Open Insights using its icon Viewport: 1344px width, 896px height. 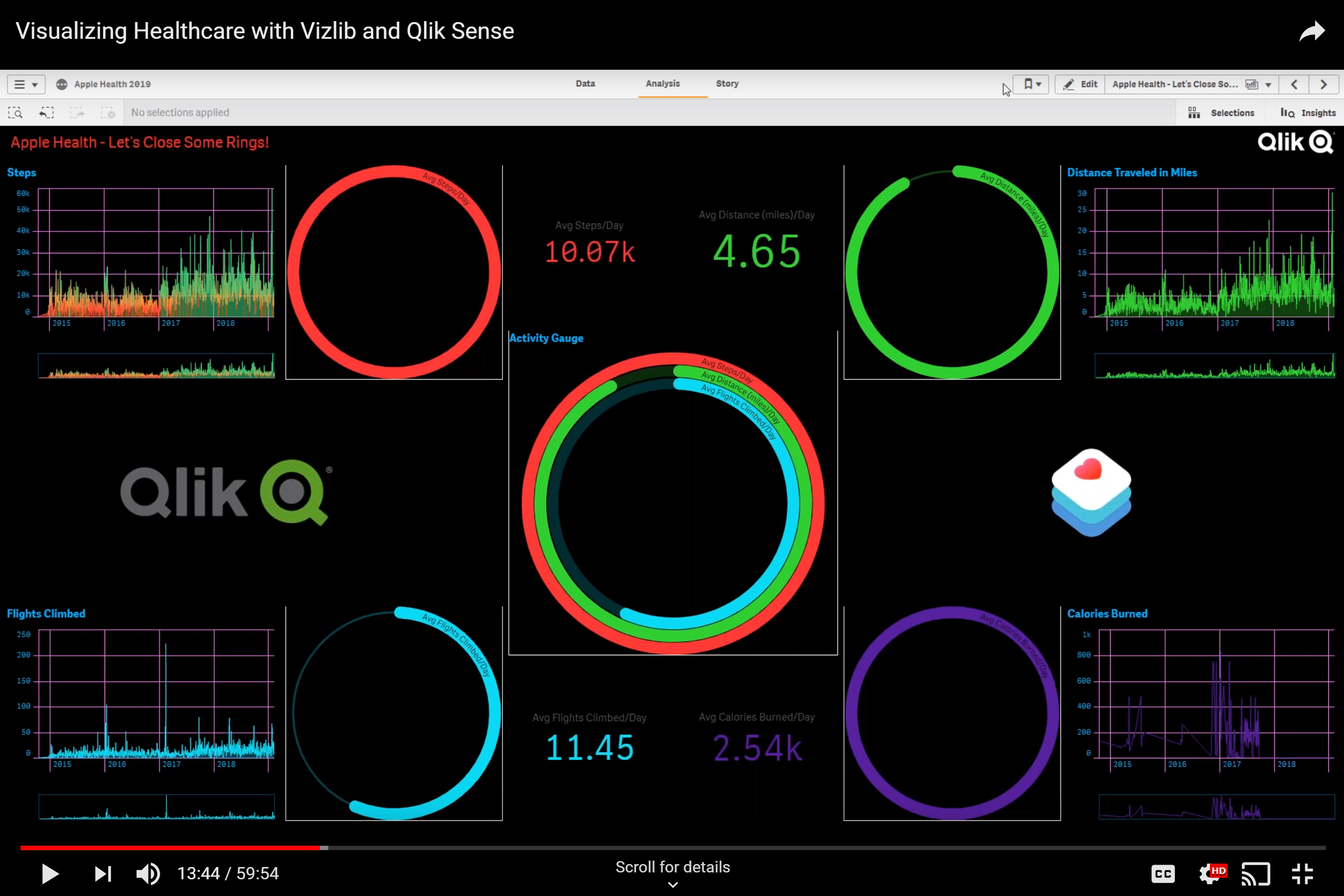[x=1308, y=112]
